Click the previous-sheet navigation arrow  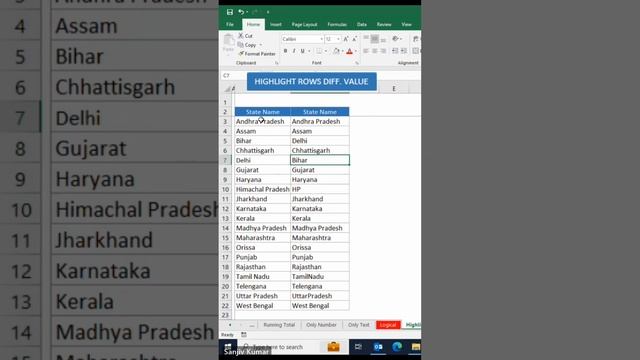pyautogui.click(x=230, y=325)
